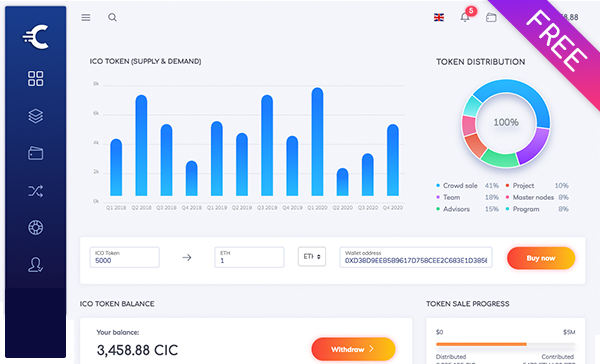Click the Team legend entry
Viewport: 600px width, 364px height.
coord(467,198)
